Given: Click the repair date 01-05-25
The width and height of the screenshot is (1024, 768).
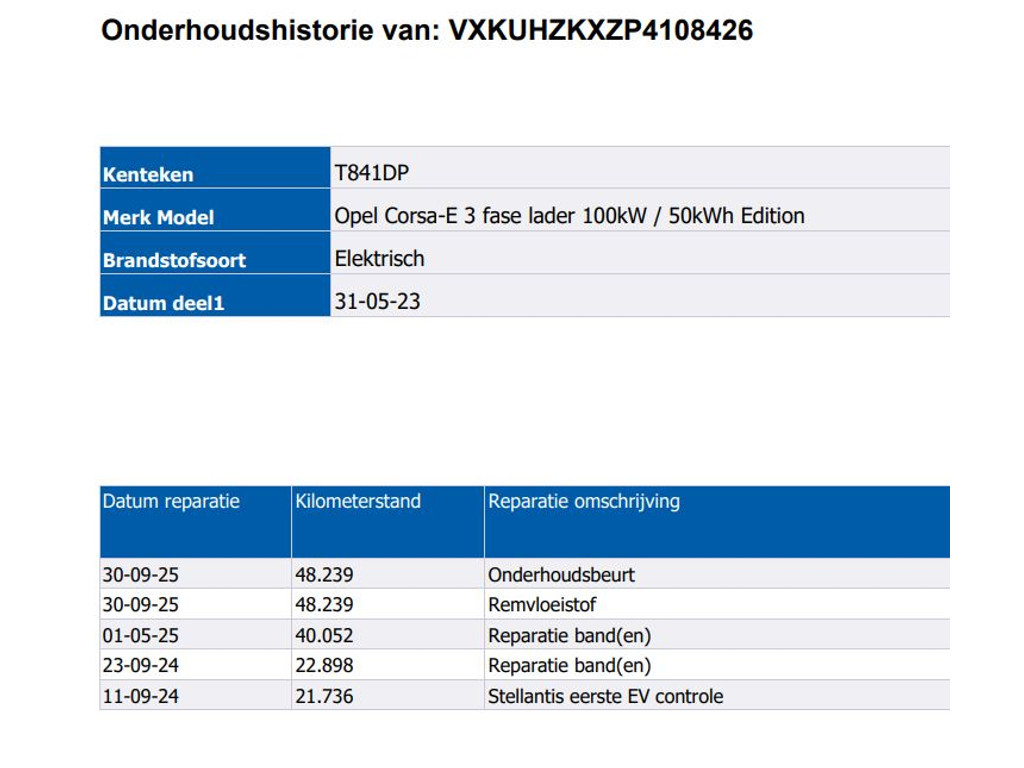Looking at the screenshot, I should click(x=140, y=635).
